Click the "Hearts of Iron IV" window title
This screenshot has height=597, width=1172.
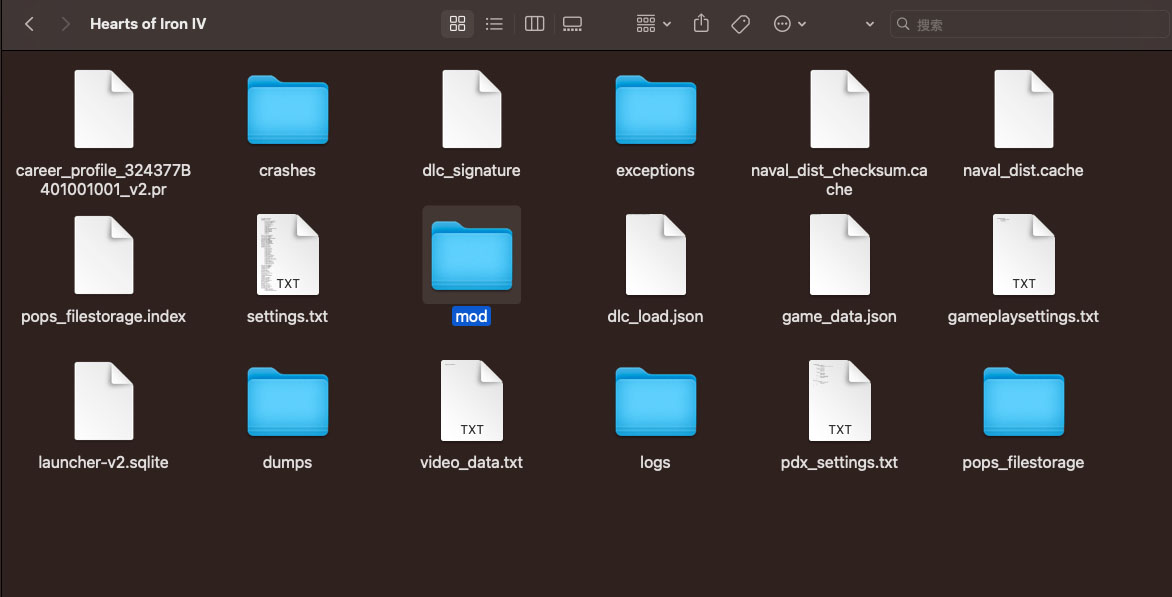(x=148, y=24)
